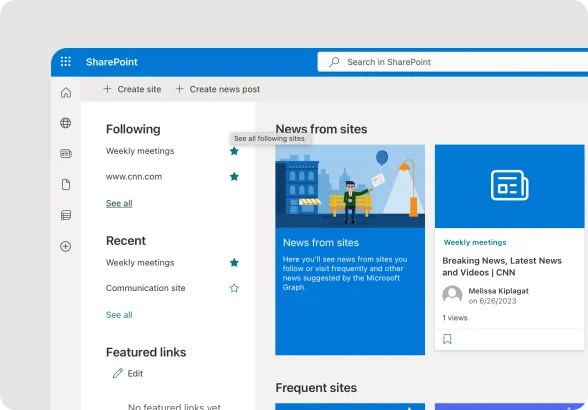
Task: Unfollow Weekly meetings under Following
Action: (234, 151)
